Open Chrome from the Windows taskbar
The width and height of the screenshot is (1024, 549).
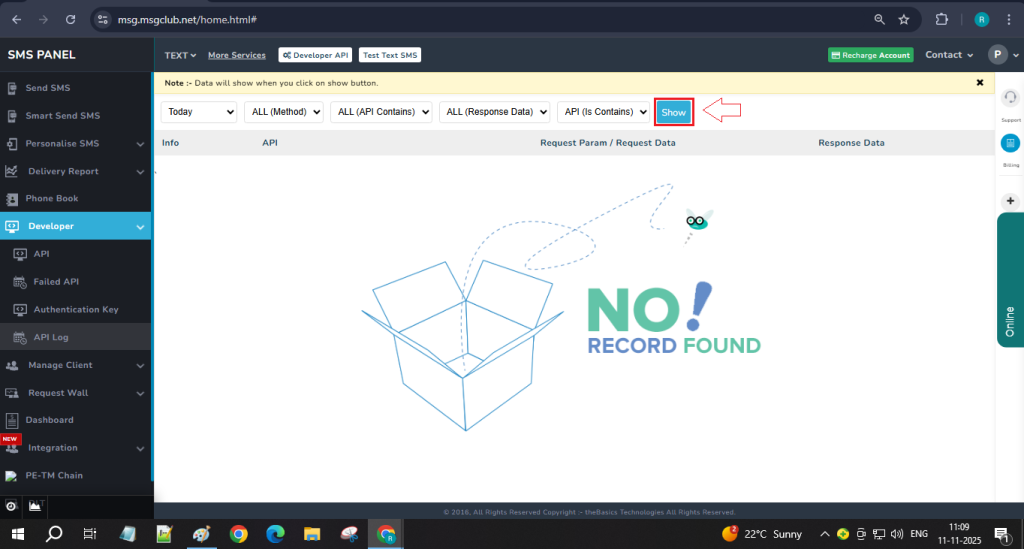[x=238, y=534]
